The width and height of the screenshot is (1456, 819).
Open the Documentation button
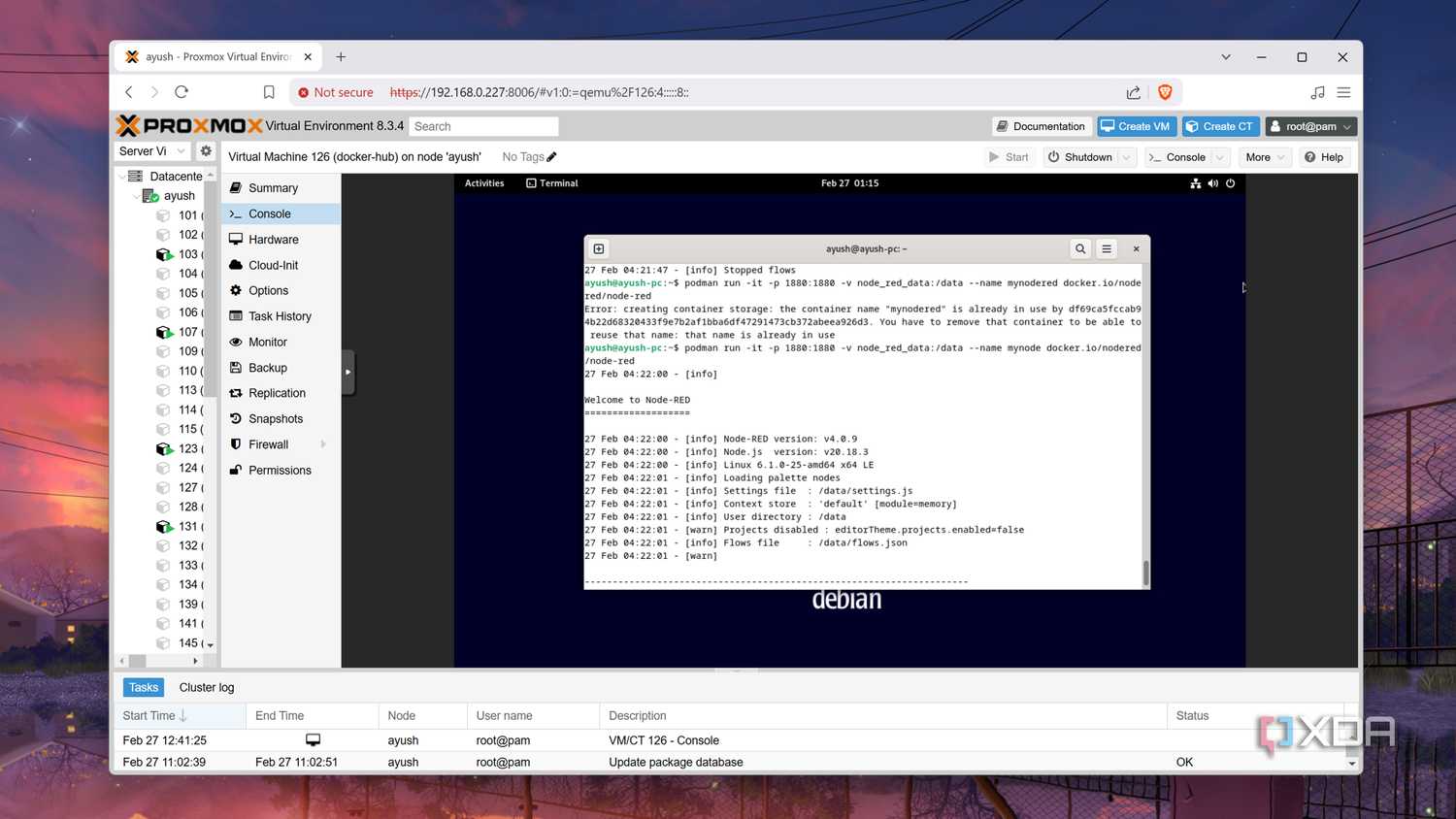pos(1041,126)
